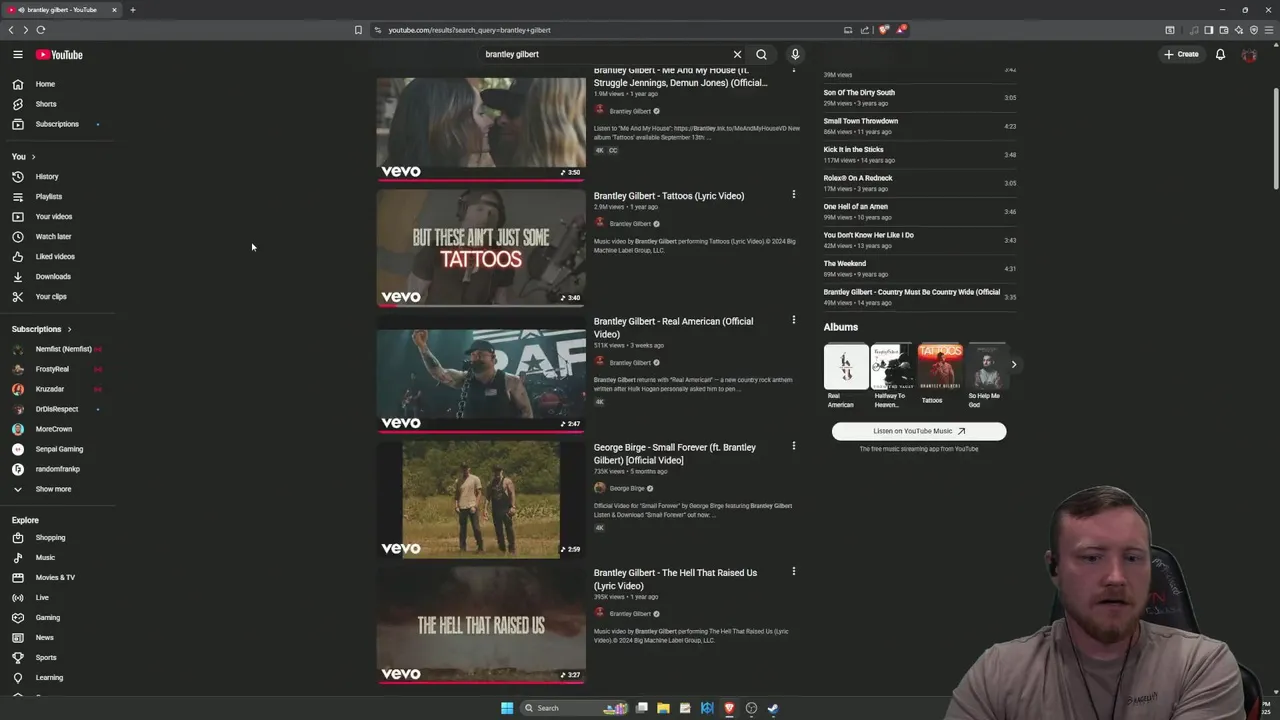
Task: Open the YouTube guide hamburger menu
Action: pyautogui.click(x=18, y=54)
